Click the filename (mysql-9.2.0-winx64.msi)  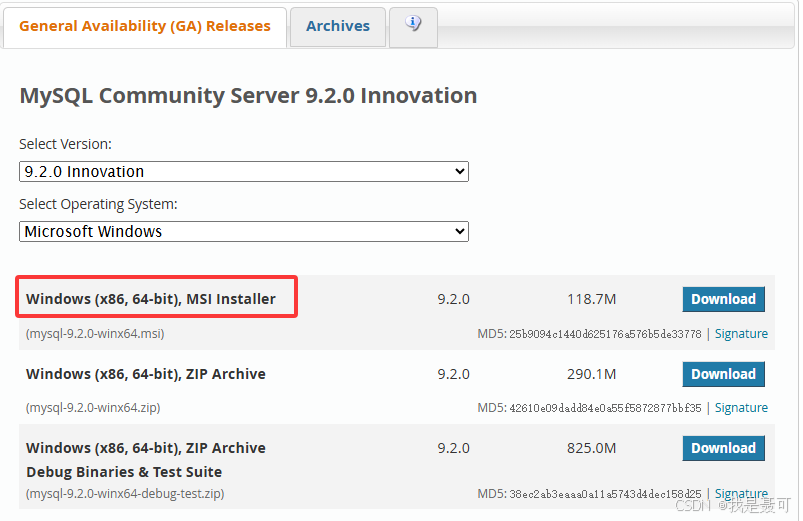coord(95,334)
